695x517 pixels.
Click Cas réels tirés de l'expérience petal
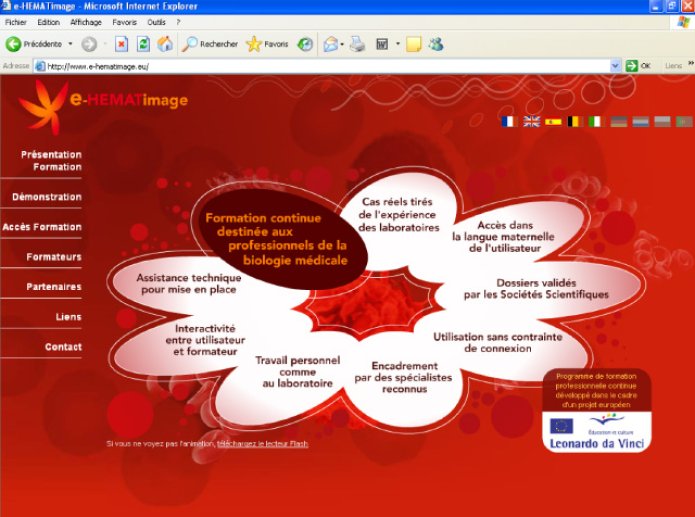[399, 215]
